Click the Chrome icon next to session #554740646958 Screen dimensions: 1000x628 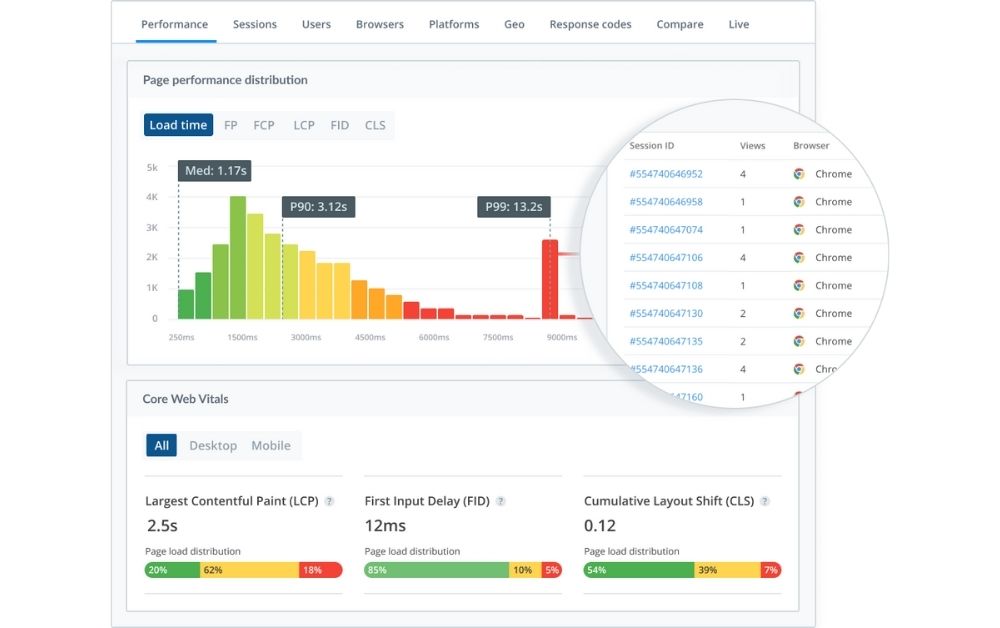pos(798,201)
